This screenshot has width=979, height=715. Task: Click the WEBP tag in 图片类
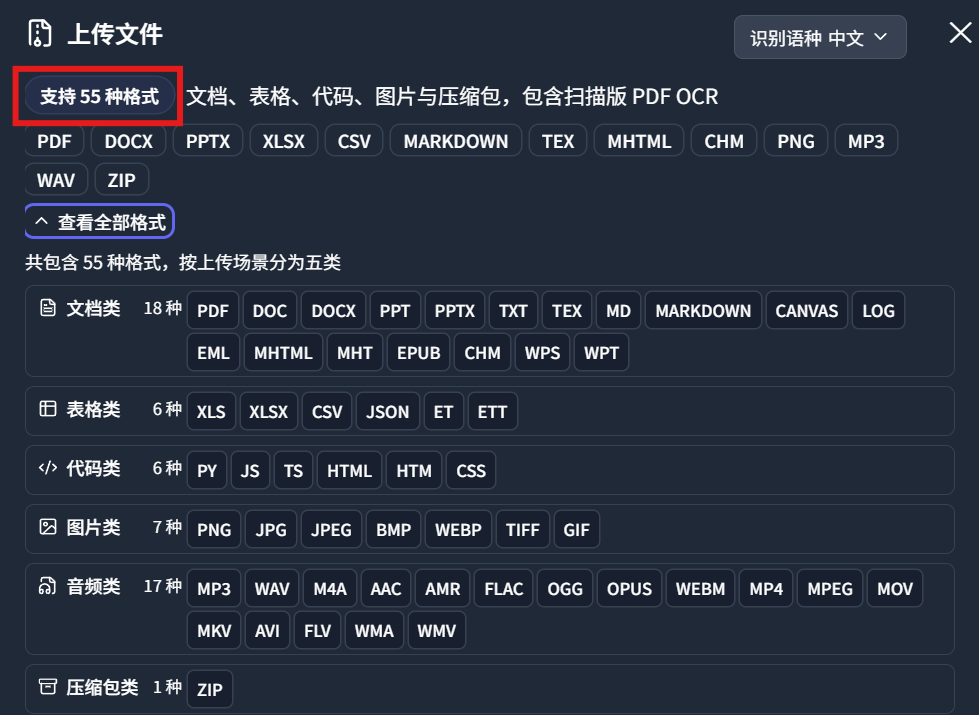tap(458, 530)
